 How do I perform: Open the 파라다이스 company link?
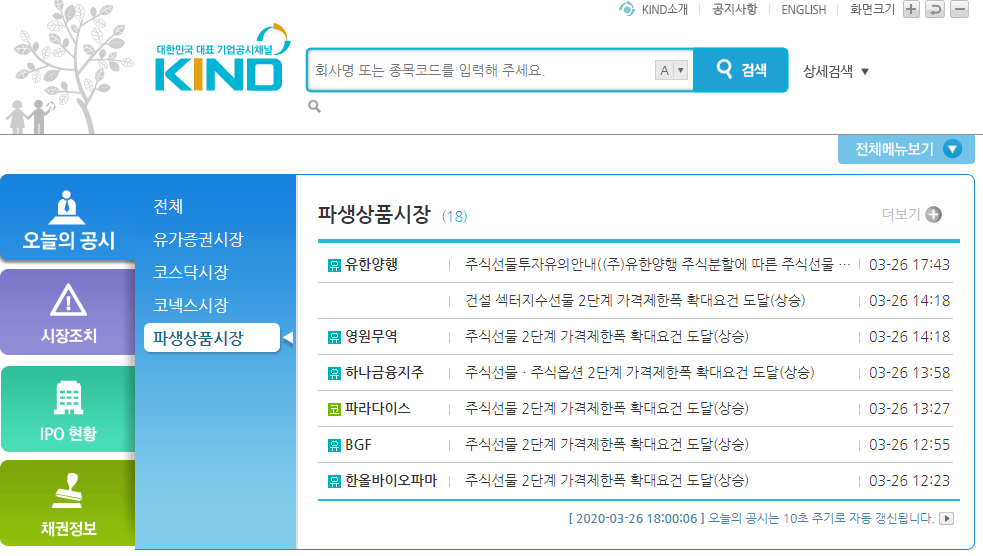pyautogui.click(x=378, y=409)
